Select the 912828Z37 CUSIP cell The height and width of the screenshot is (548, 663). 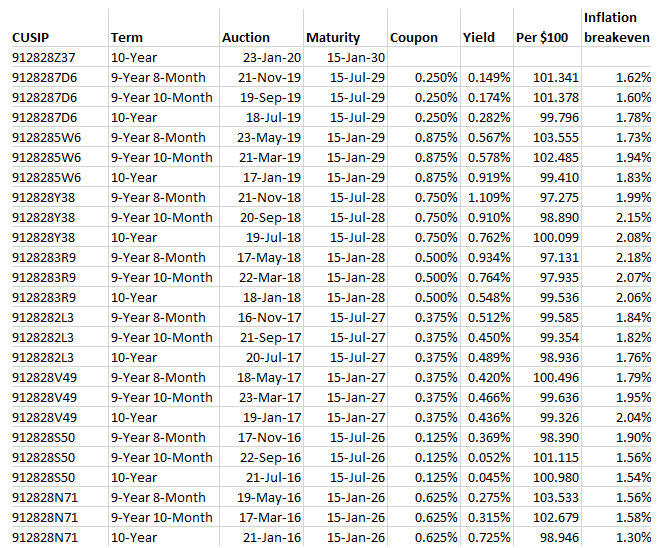(43, 57)
